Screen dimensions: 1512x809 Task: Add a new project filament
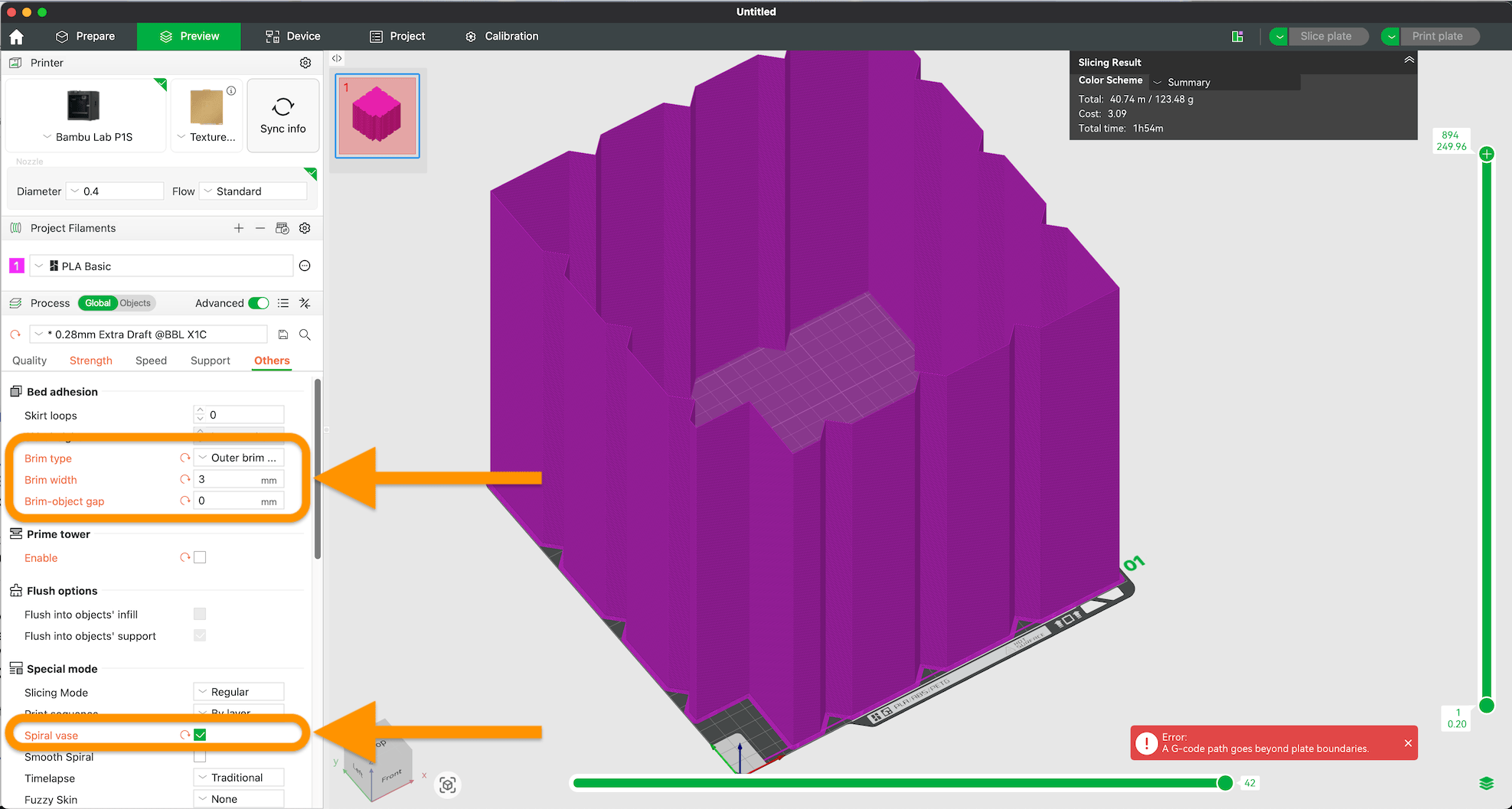[239, 228]
